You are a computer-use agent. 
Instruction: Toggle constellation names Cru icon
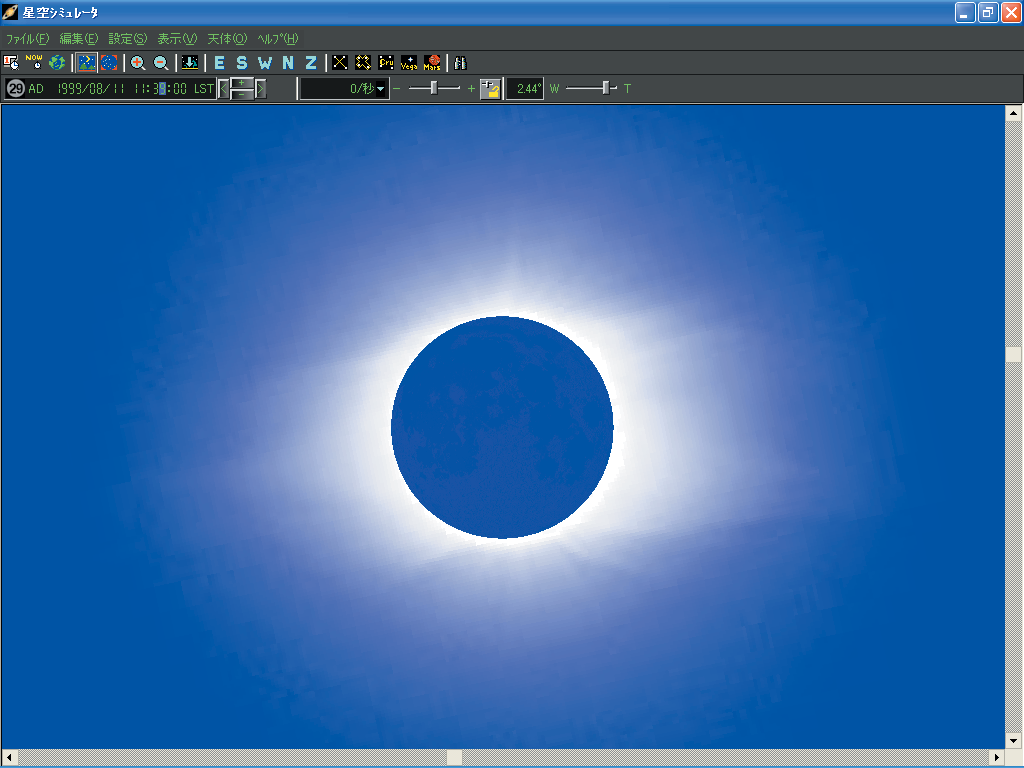pos(386,63)
